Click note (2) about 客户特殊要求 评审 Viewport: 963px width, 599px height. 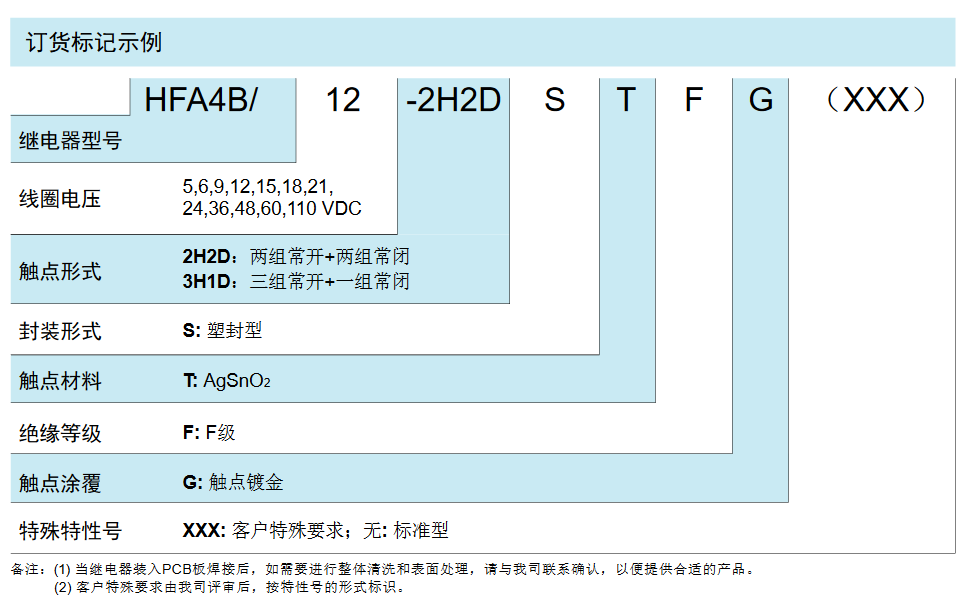(x=230, y=587)
